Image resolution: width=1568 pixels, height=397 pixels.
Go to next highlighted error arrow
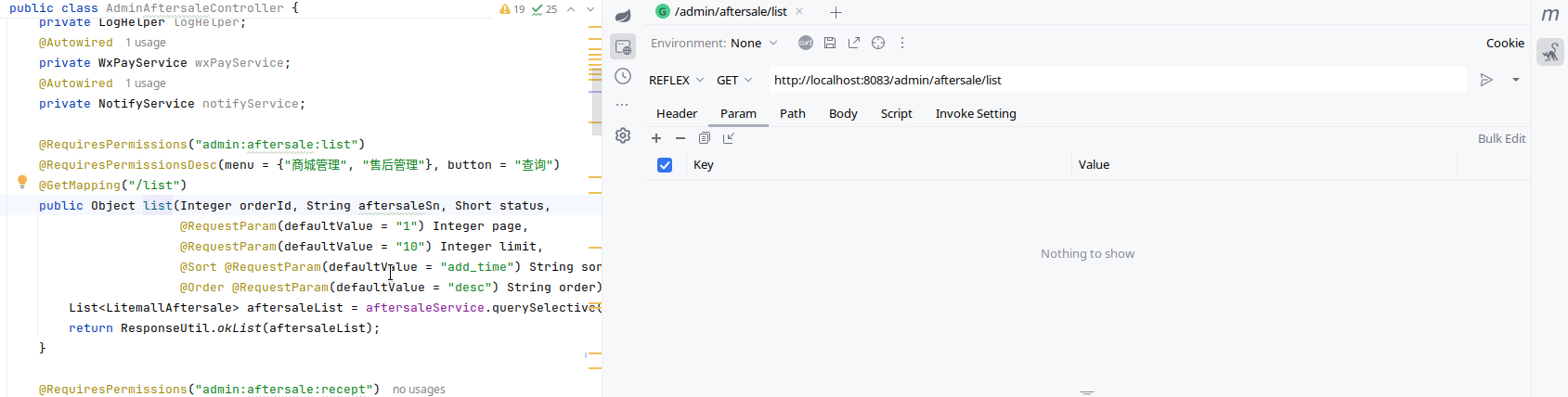[590, 9]
